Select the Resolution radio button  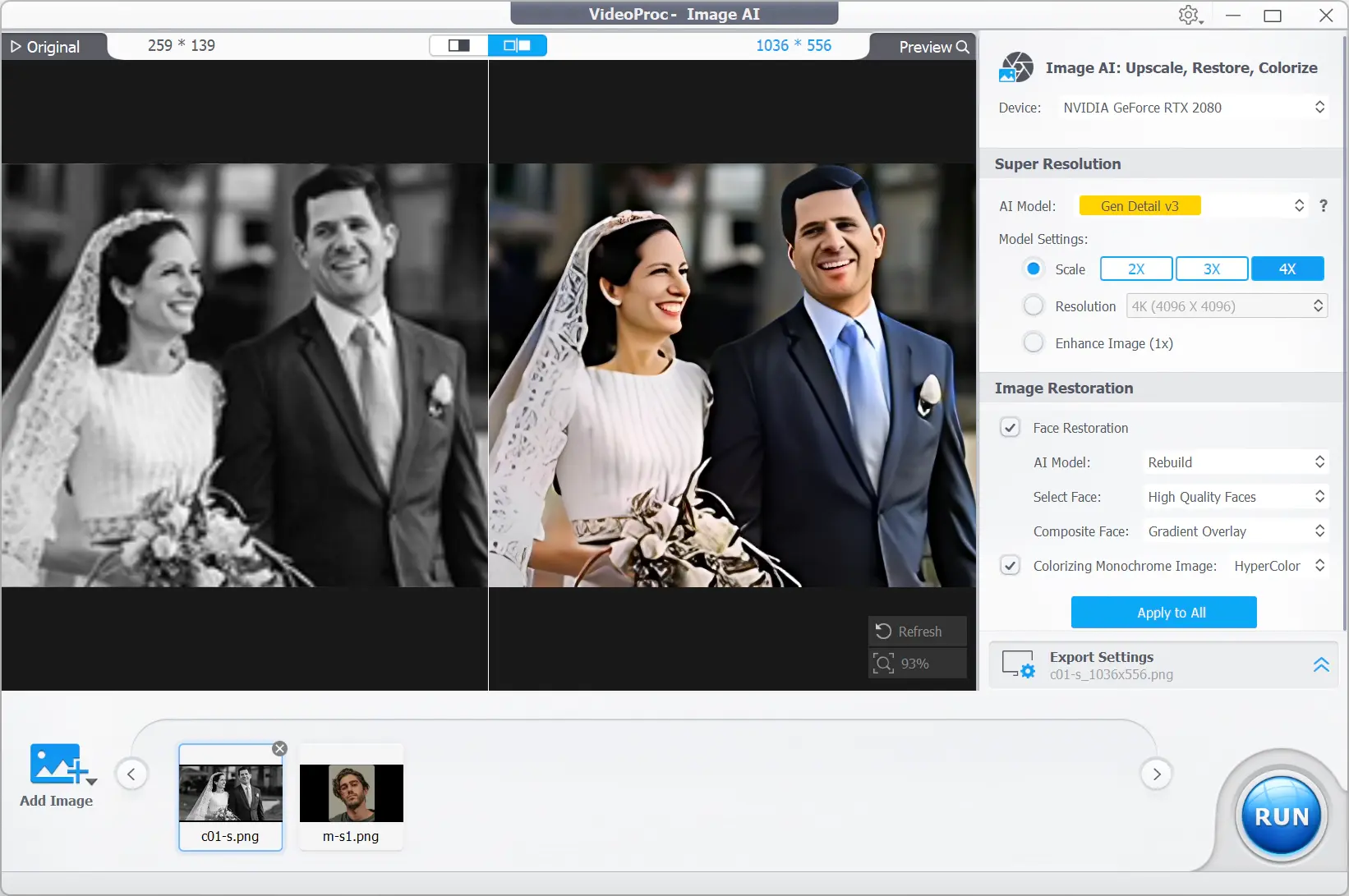[1034, 306]
